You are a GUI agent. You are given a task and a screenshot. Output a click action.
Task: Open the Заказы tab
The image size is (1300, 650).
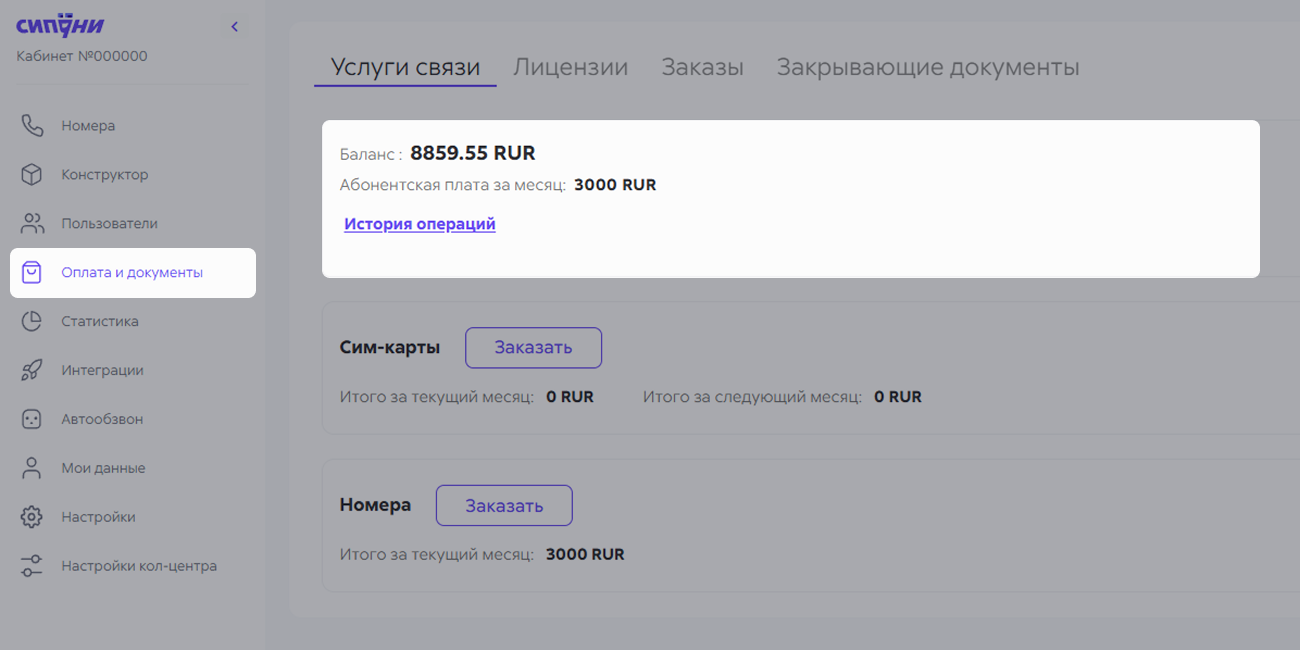coord(702,68)
